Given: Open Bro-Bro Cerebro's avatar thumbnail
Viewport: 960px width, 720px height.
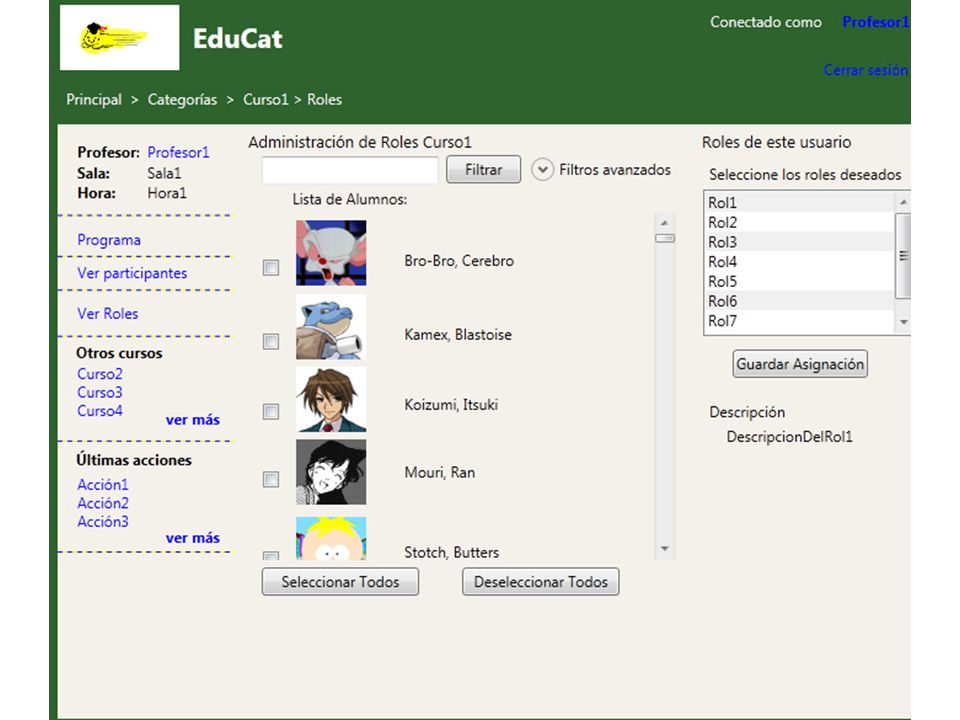Looking at the screenshot, I should (331, 253).
